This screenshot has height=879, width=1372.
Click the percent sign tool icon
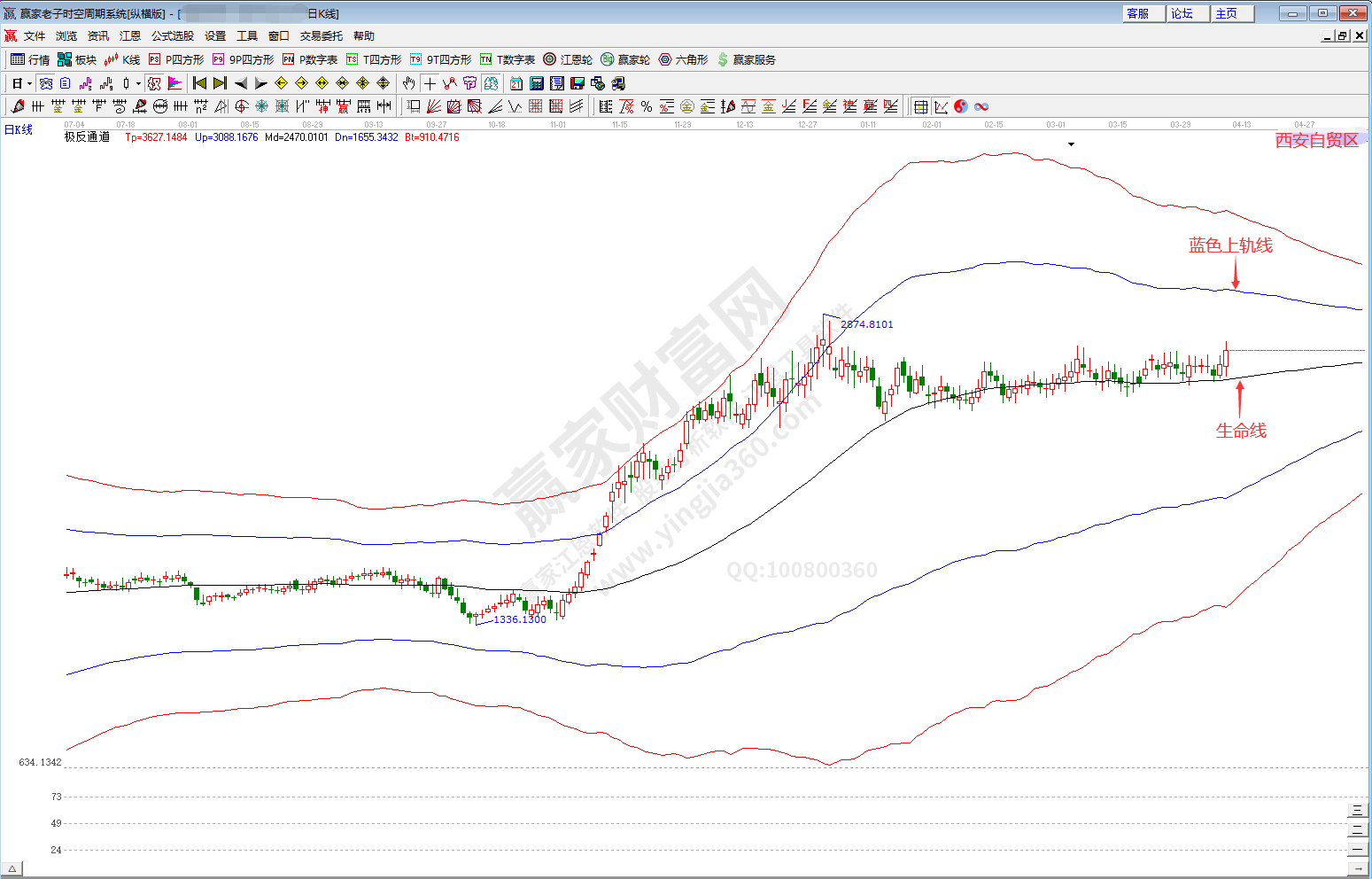[x=647, y=106]
